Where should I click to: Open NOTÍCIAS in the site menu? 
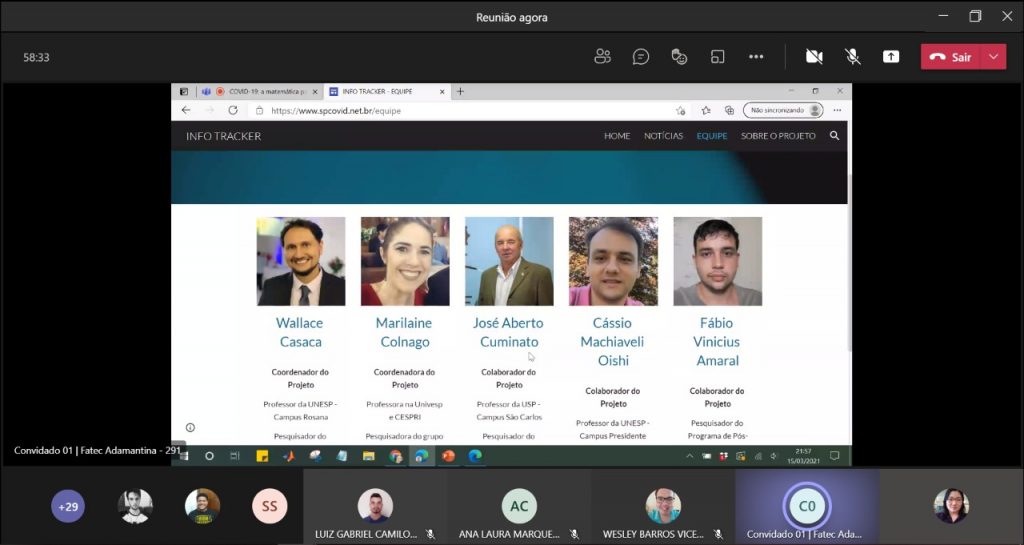[x=664, y=136]
